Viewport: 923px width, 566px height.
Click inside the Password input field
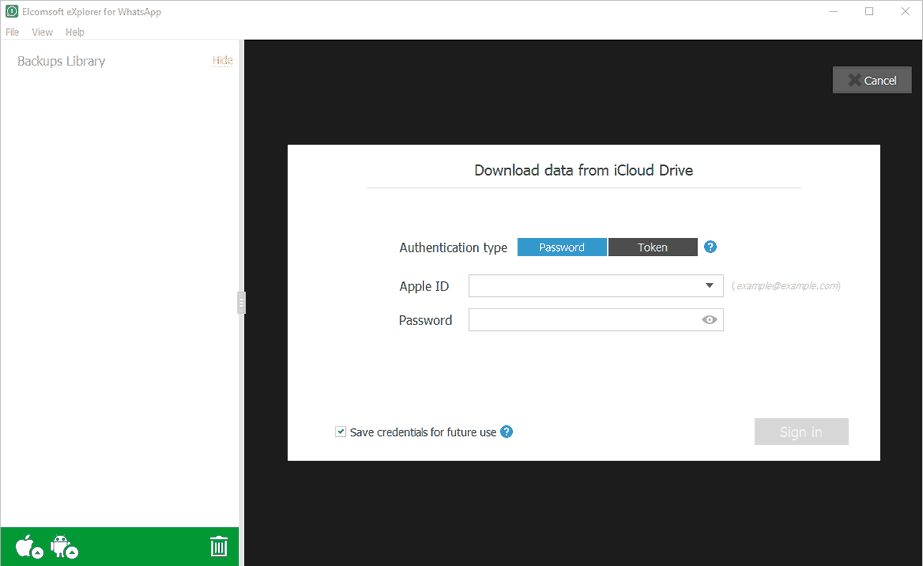[x=583, y=320]
